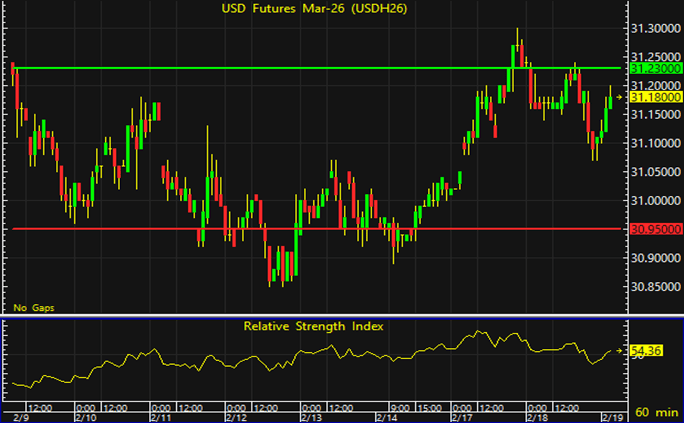Click the yellow arrow beside the 31.18000 price

pyautogui.click(x=621, y=97)
